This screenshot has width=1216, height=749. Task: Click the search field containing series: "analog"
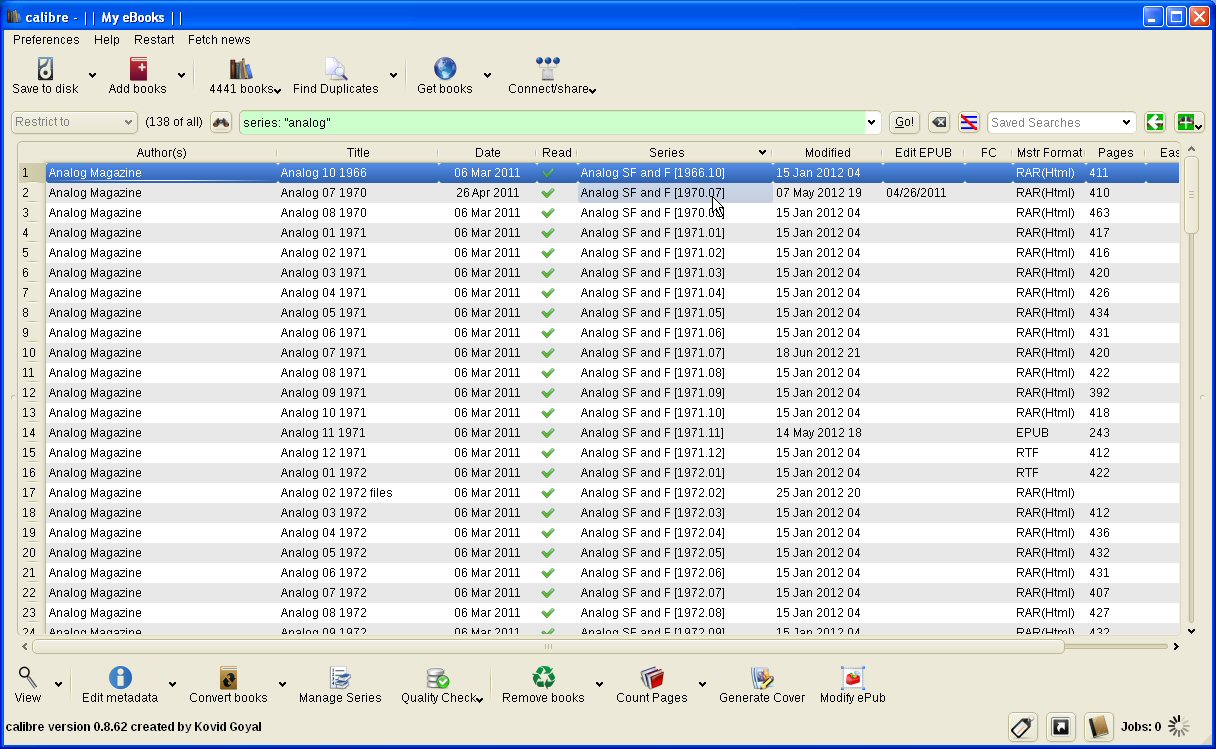click(550, 122)
